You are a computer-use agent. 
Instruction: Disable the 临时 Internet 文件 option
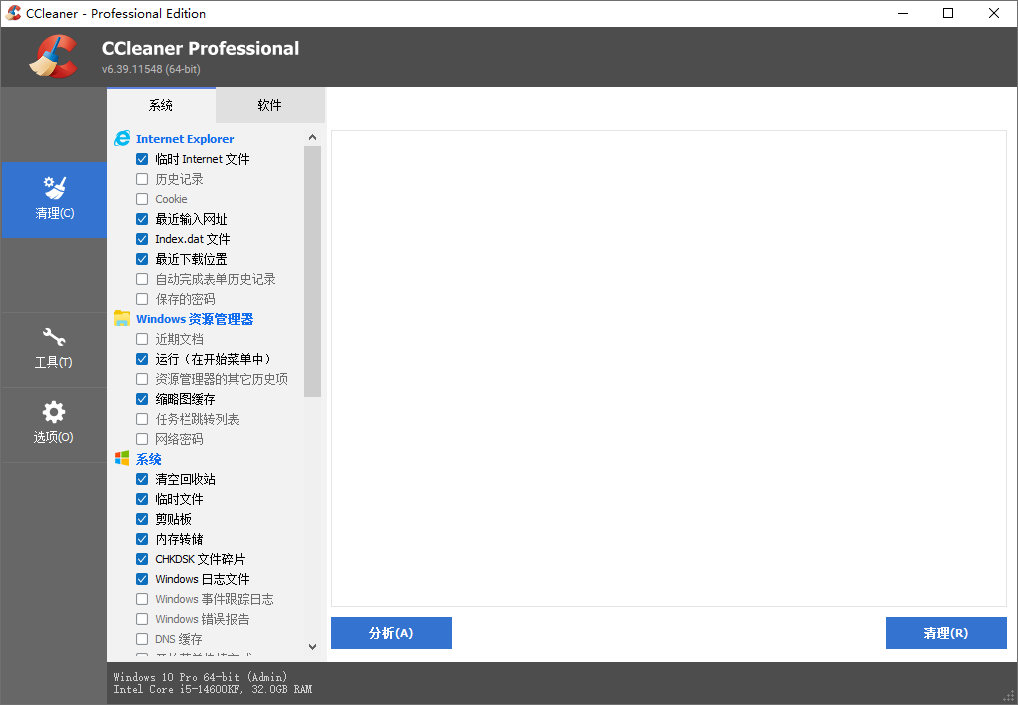tap(140, 158)
